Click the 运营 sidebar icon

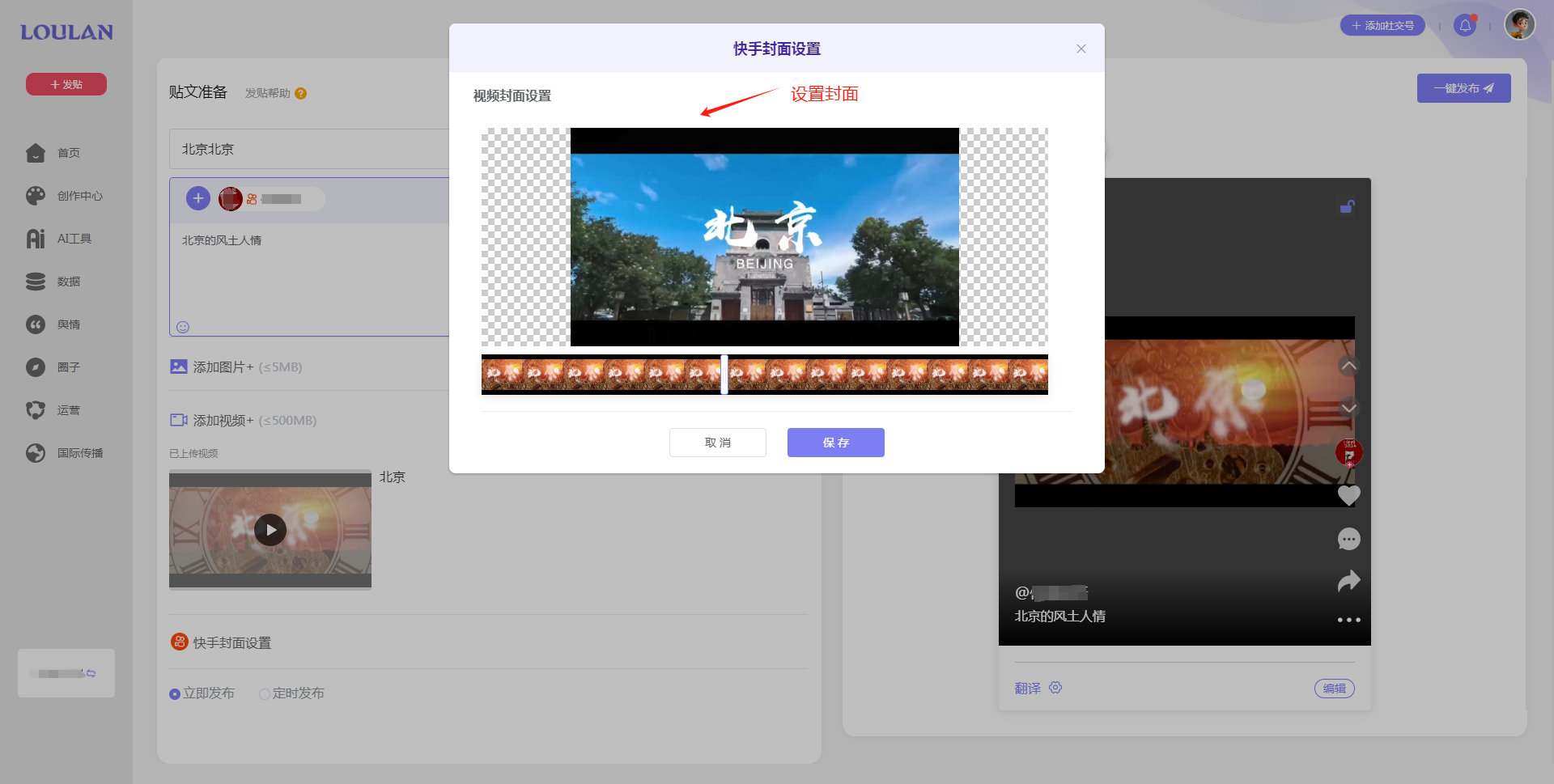[36, 410]
